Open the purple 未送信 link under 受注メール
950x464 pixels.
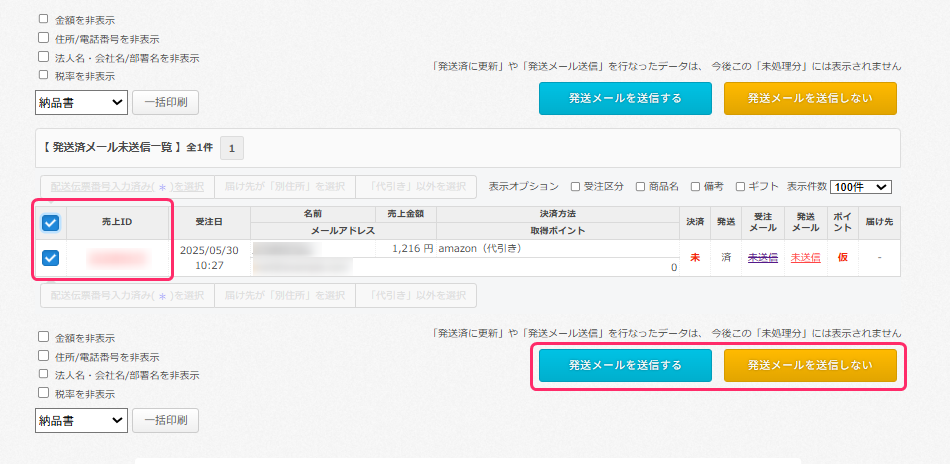pos(762,258)
